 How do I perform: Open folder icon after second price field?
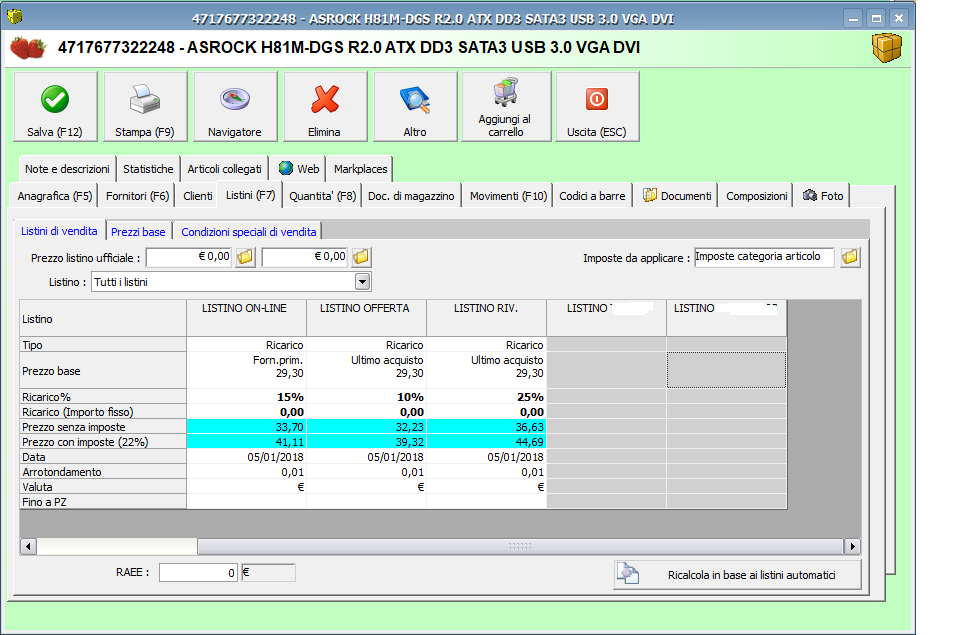coord(361,257)
